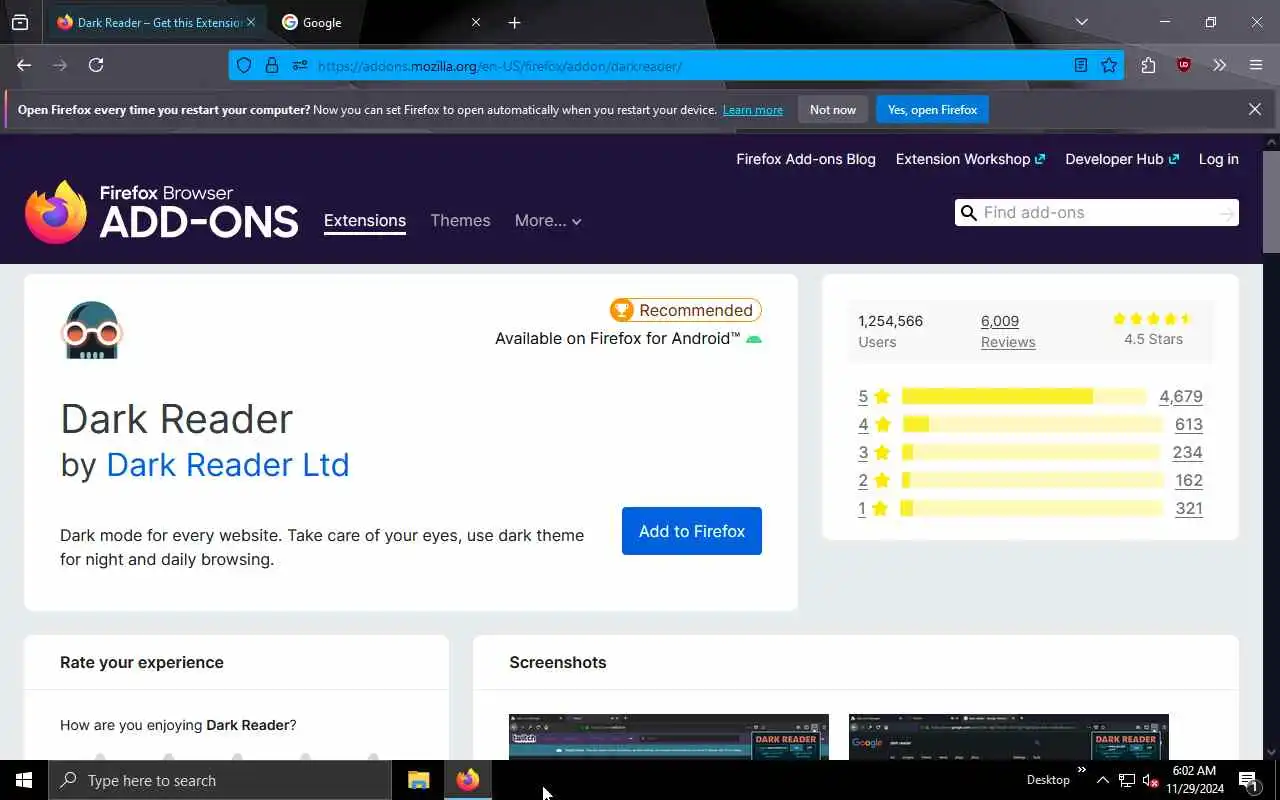Open the 6,009 Reviews link
This screenshot has height=800, width=1280.
click(1008, 331)
